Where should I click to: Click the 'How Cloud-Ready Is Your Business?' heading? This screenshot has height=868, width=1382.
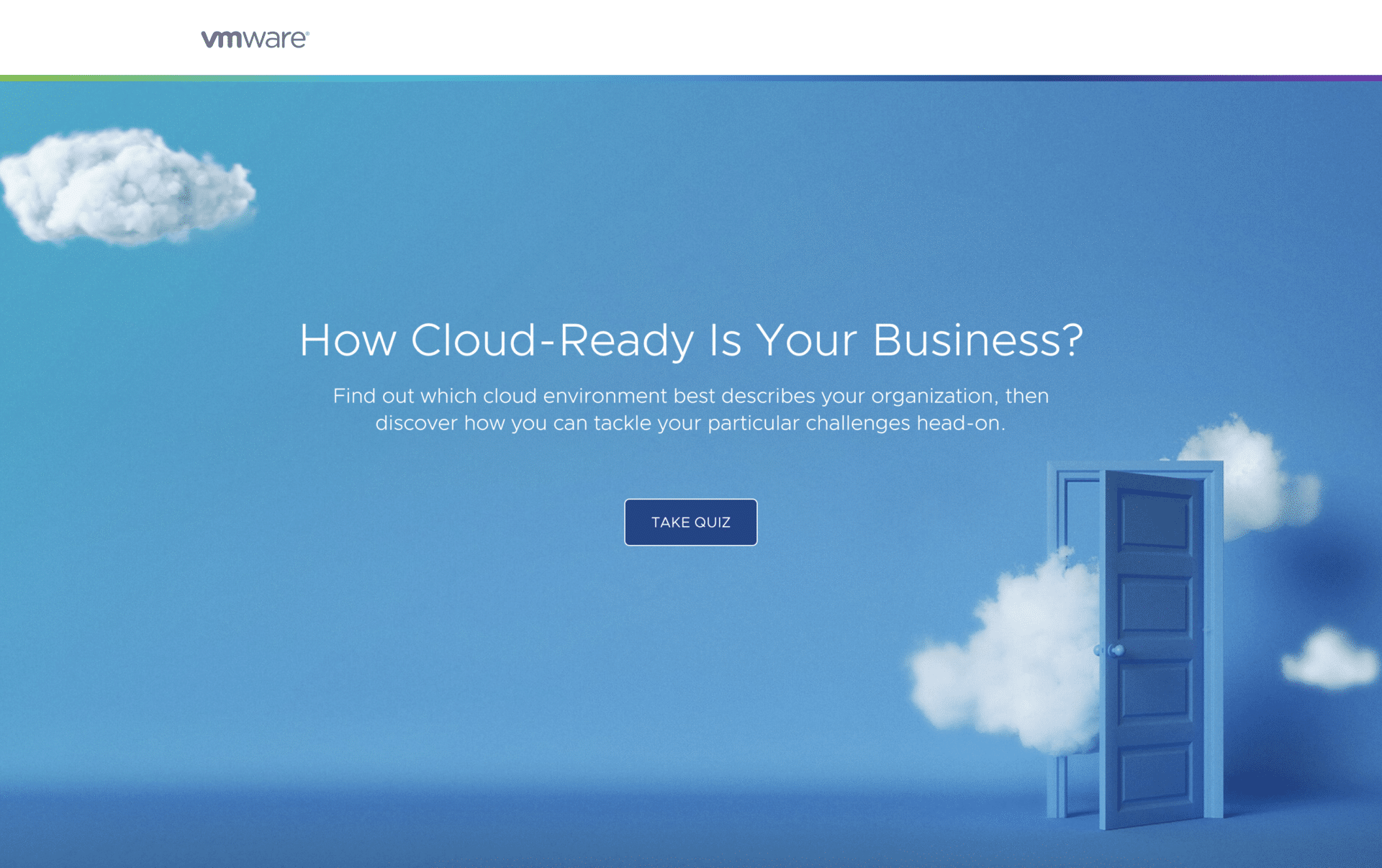point(690,340)
